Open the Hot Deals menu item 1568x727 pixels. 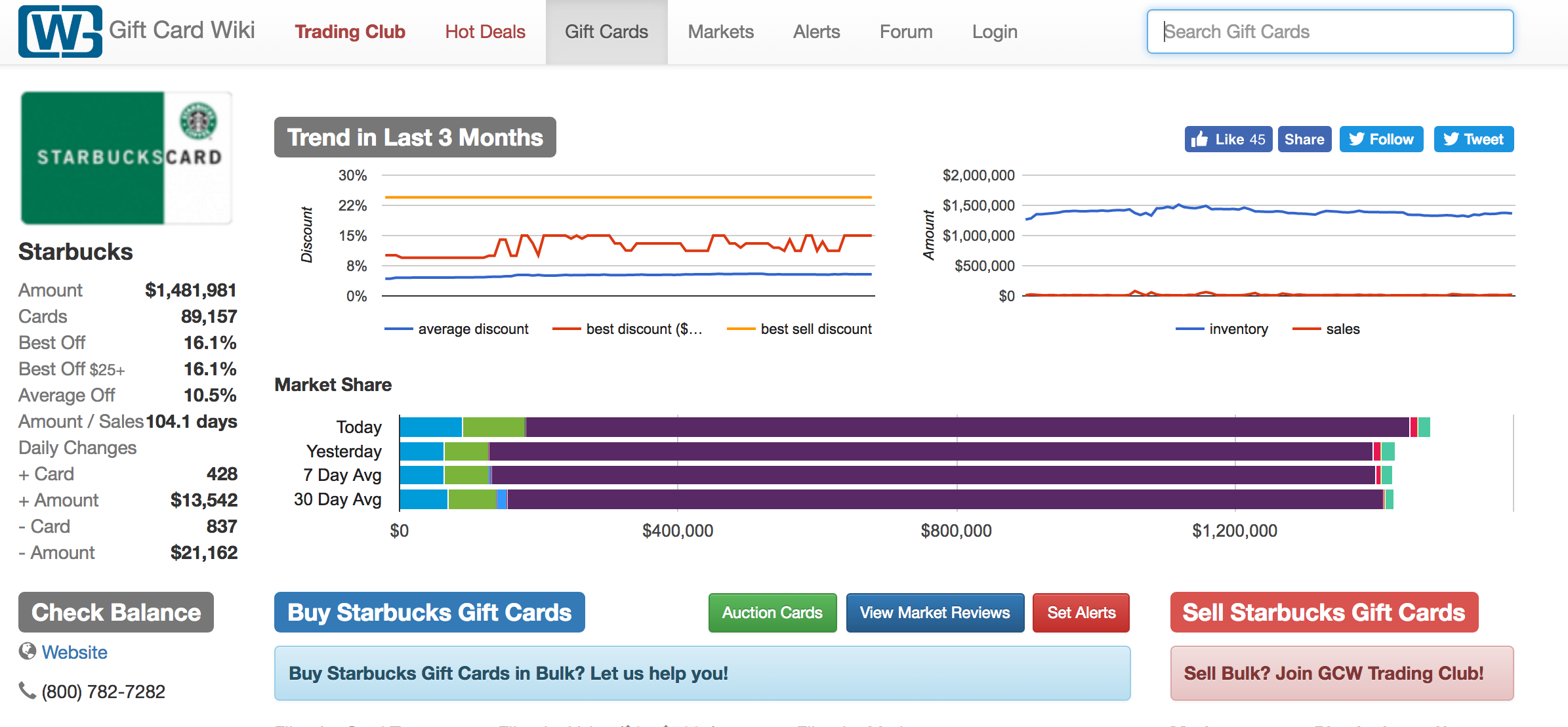pos(485,31)
